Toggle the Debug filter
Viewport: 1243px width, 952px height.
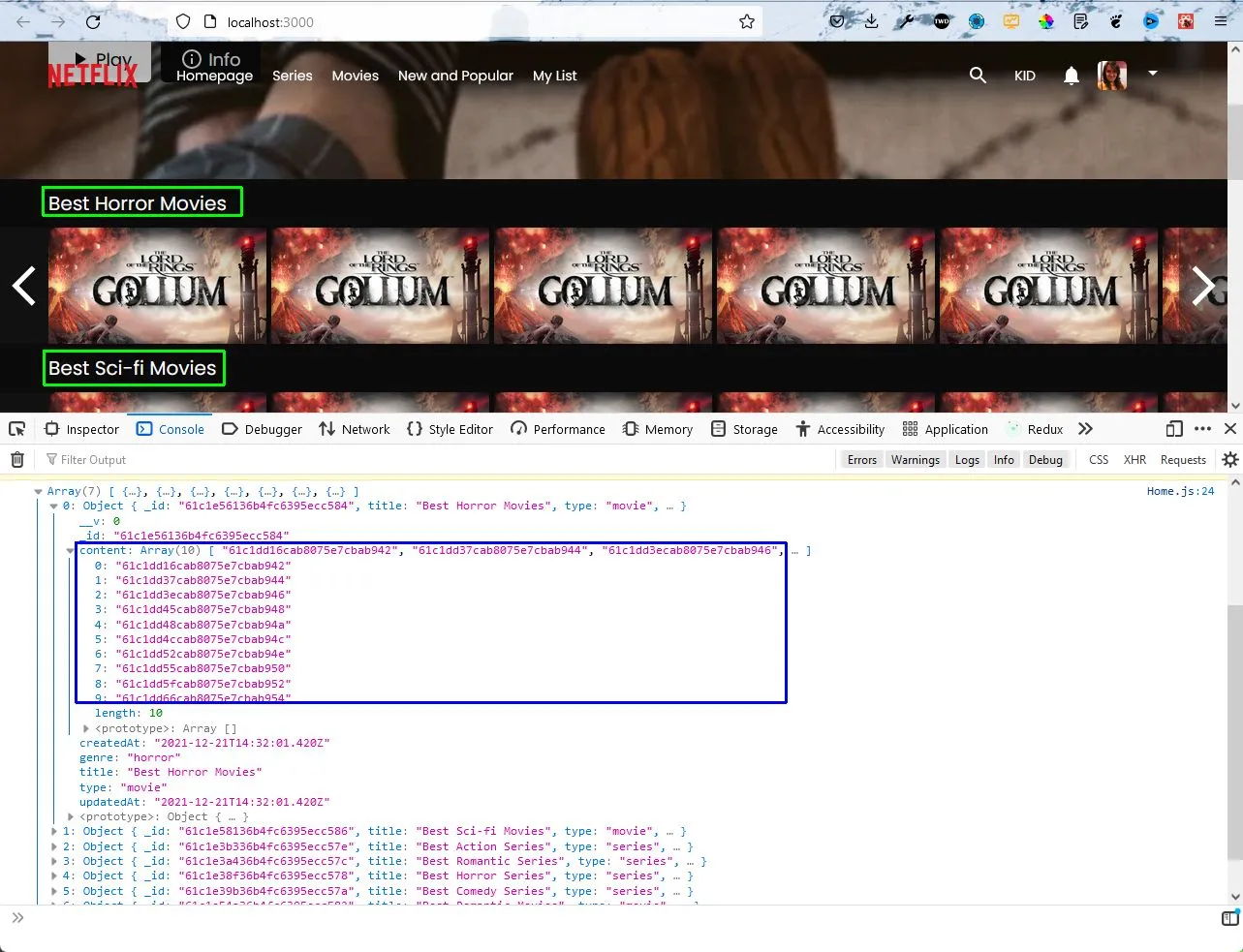click(x=1045, y=460)
